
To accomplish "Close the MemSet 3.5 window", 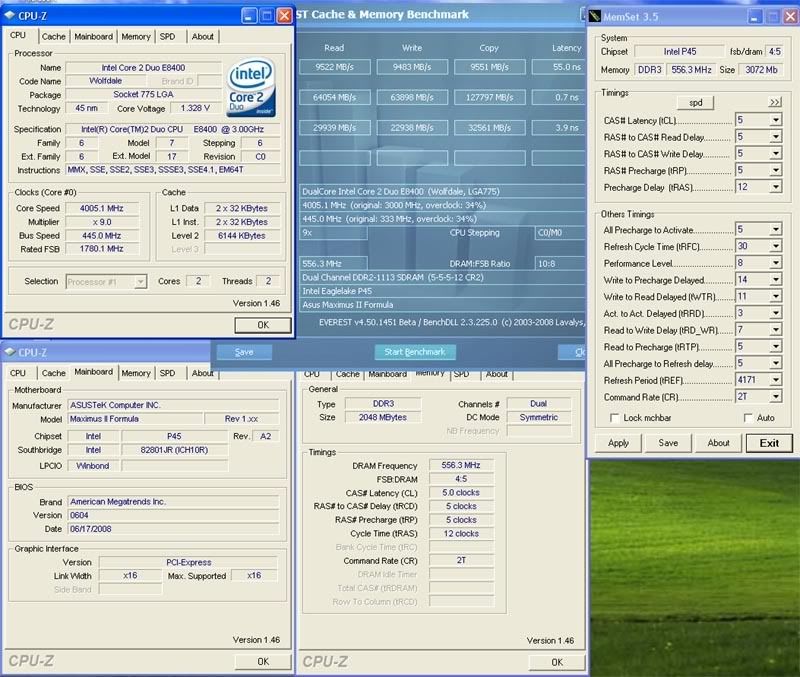I will point(790,16).
